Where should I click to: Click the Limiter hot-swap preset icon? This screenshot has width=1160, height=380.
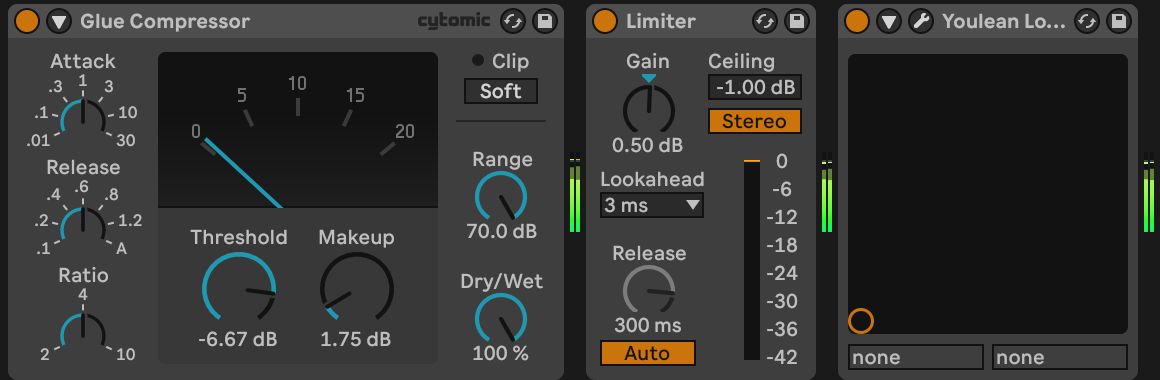pos(764,21)
